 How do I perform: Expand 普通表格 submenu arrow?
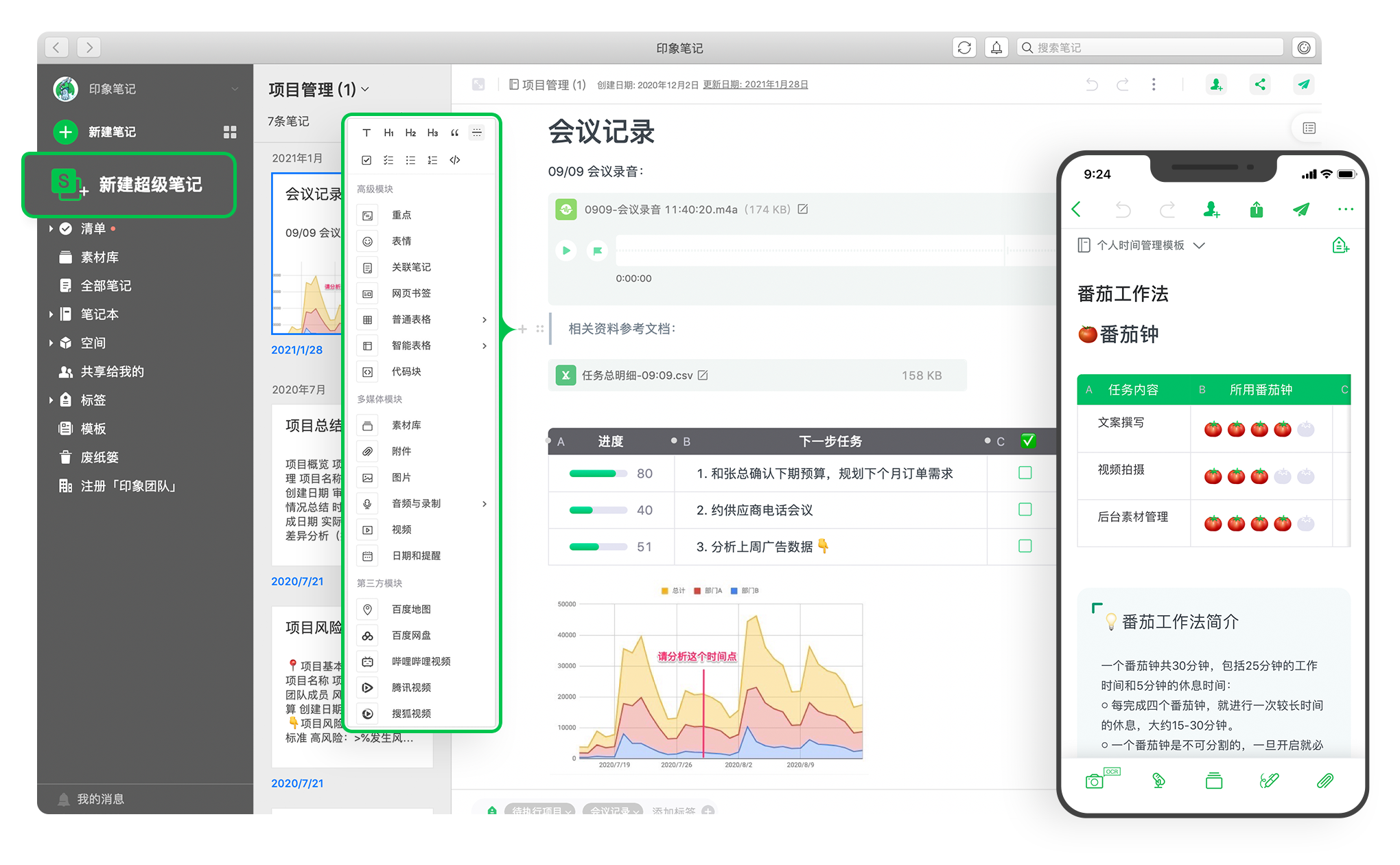tap(485, 320)
